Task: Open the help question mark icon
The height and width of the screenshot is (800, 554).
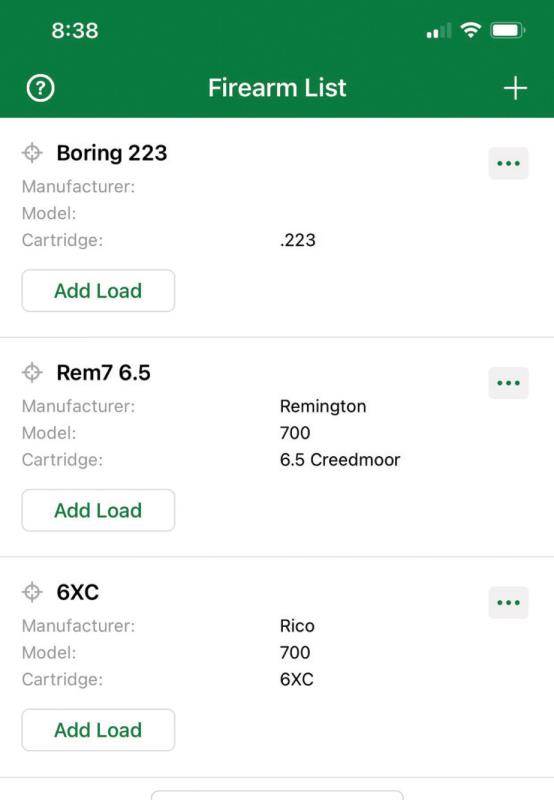Action: point(40,88)
